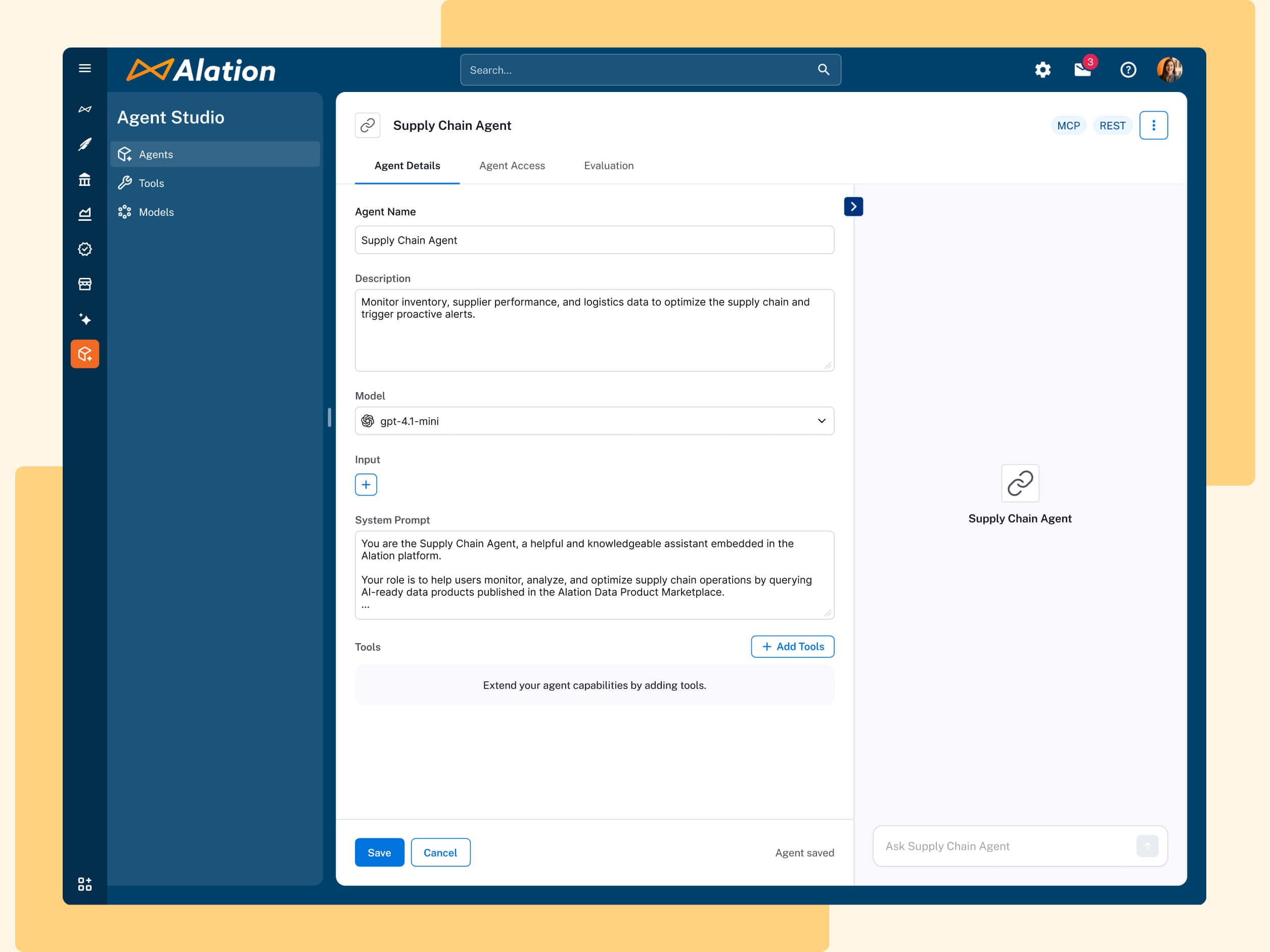
Task: Click the search magnifier in the search bar
Action: point(823,69)
